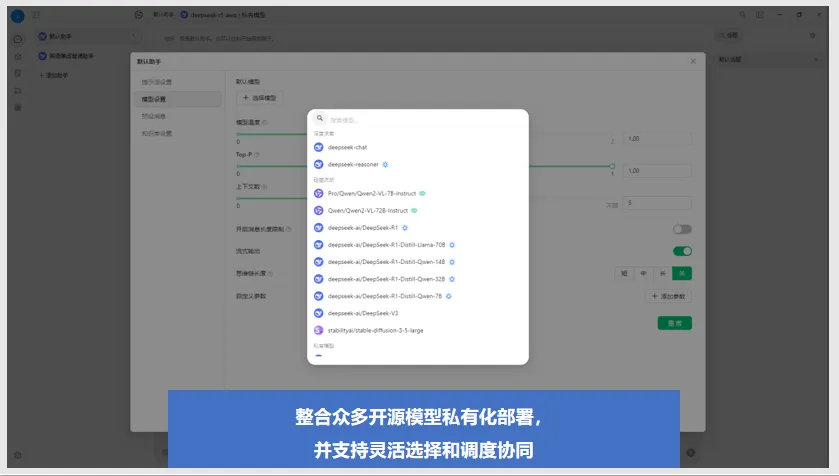Click the Top-P value field showing 1.00
This screenshot has width=839, height=476.
tap(658, 171)
